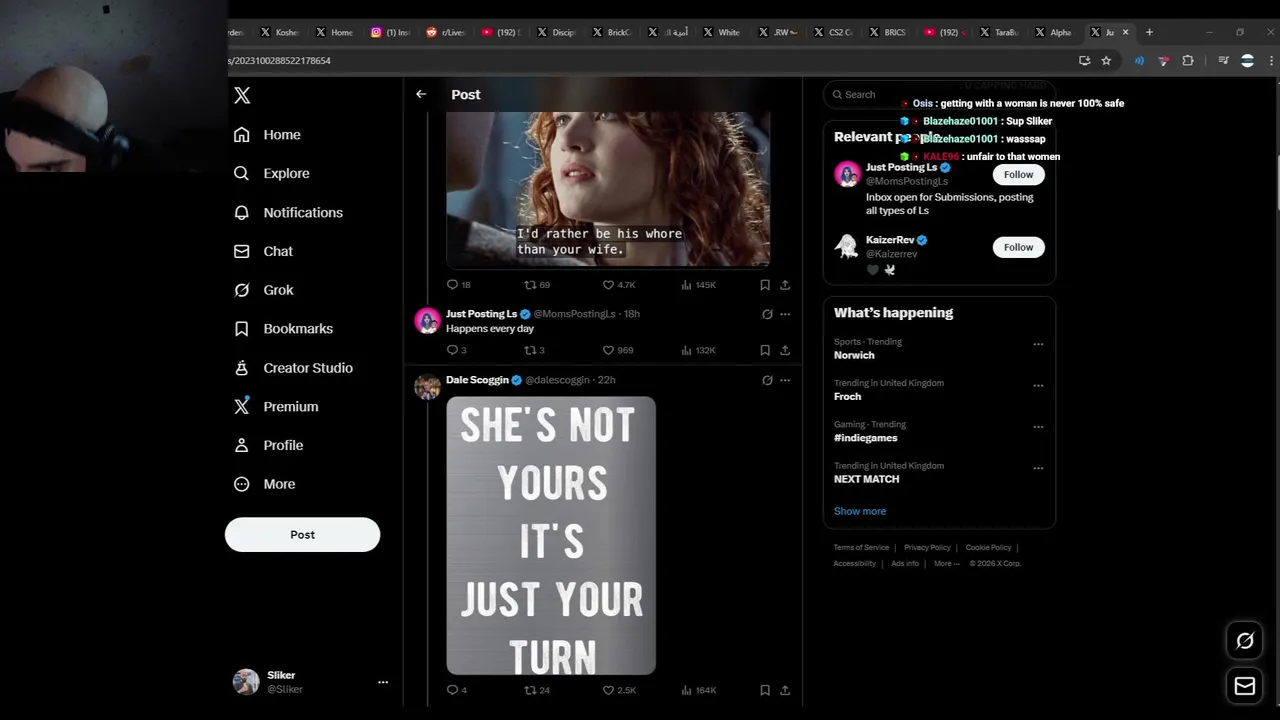Screen dimensions: 1280x720
Task: Click the X logo in the sidebar
Action: 242,95
